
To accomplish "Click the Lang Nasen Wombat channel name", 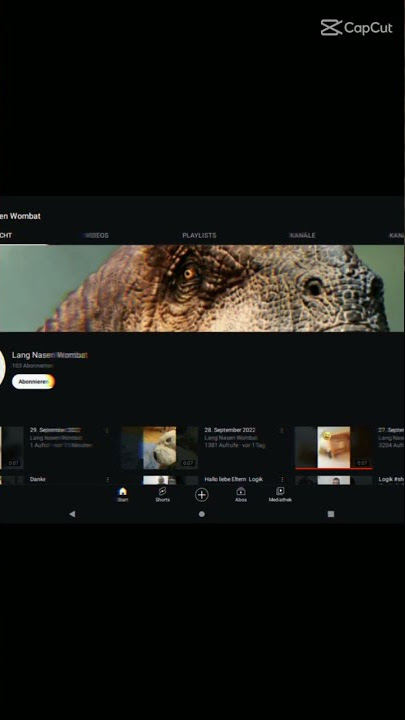I will click(50, 355).
